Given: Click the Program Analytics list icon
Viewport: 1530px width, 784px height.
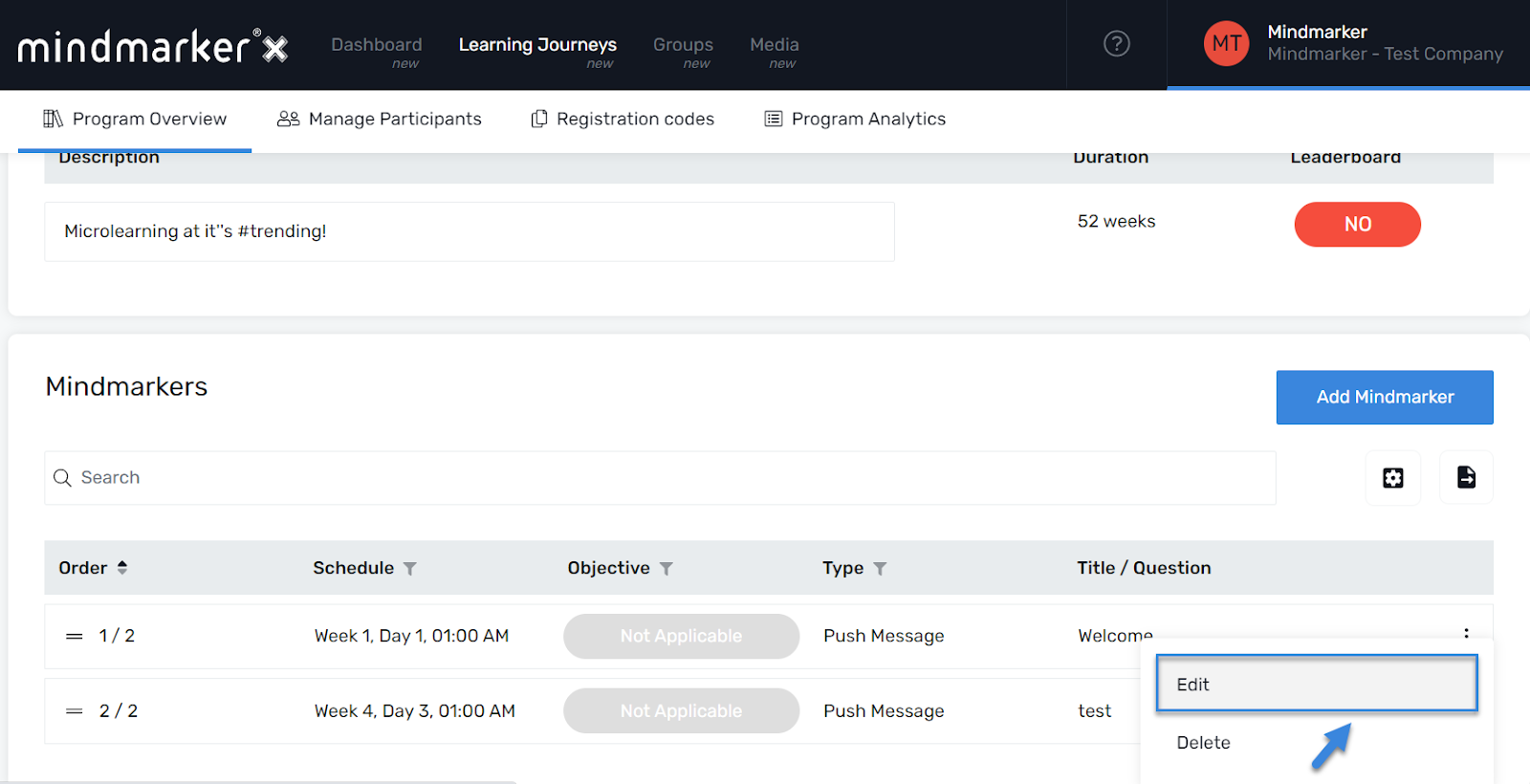Looking at the screenshot, I should coord(774,119).
